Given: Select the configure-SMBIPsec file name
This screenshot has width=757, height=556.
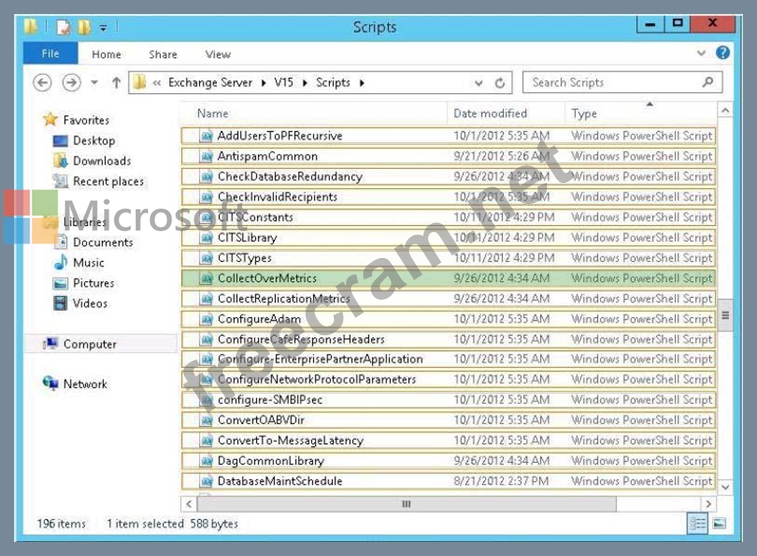Looking at the screenshot, I should tap(270, 400).
